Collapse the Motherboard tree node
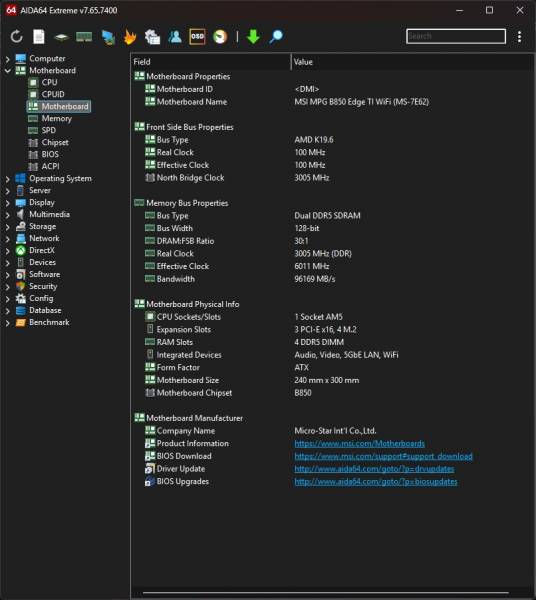The width and height of the screenshot is (536, 600). [7, 71]
